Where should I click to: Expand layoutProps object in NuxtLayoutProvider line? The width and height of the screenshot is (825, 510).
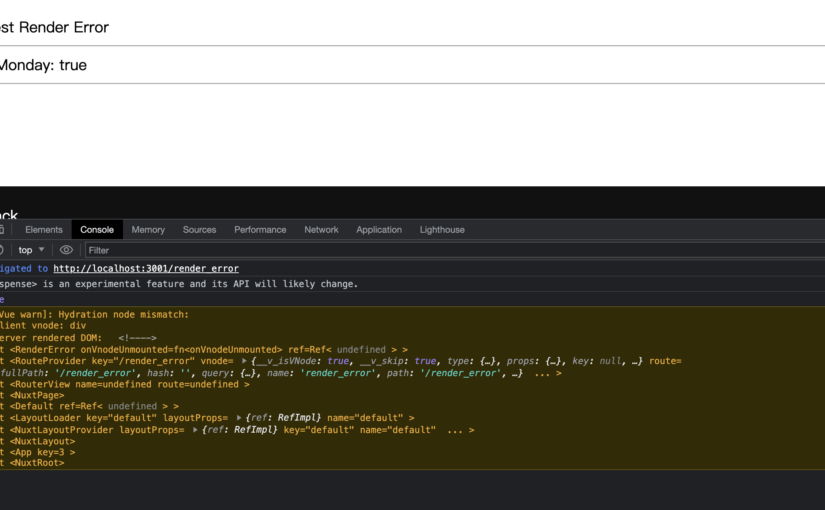195,430
